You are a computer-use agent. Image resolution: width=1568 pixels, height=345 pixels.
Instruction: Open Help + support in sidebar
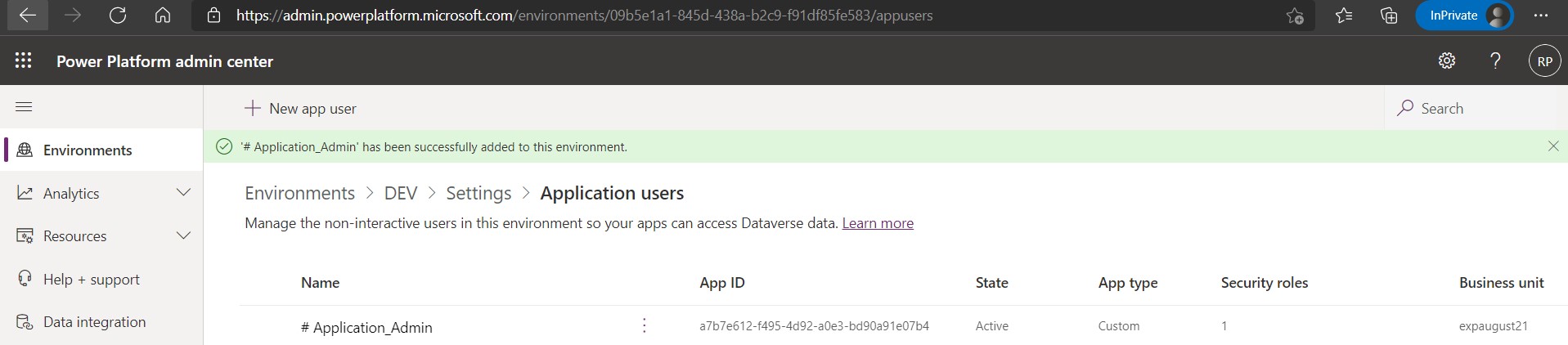[x=91, y=280]
